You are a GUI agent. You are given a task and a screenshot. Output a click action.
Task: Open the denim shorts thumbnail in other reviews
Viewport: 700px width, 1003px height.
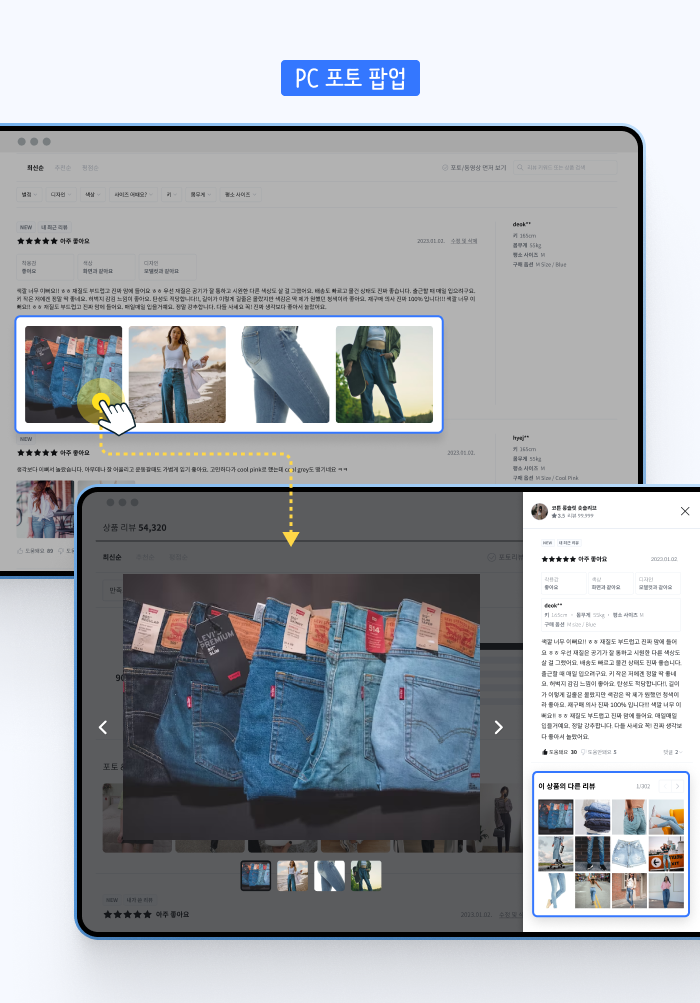pos(629,853)
